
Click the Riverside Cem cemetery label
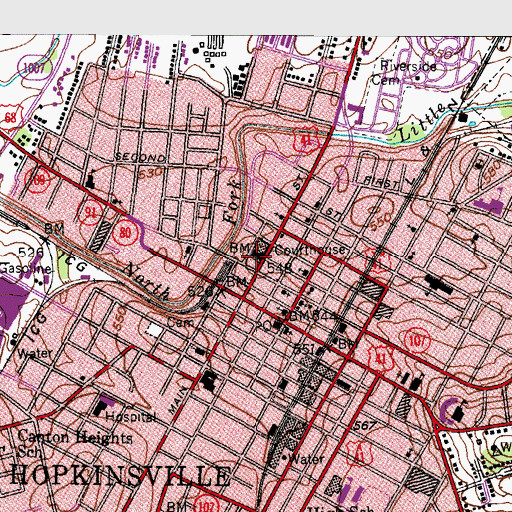[x=403, y=73]
